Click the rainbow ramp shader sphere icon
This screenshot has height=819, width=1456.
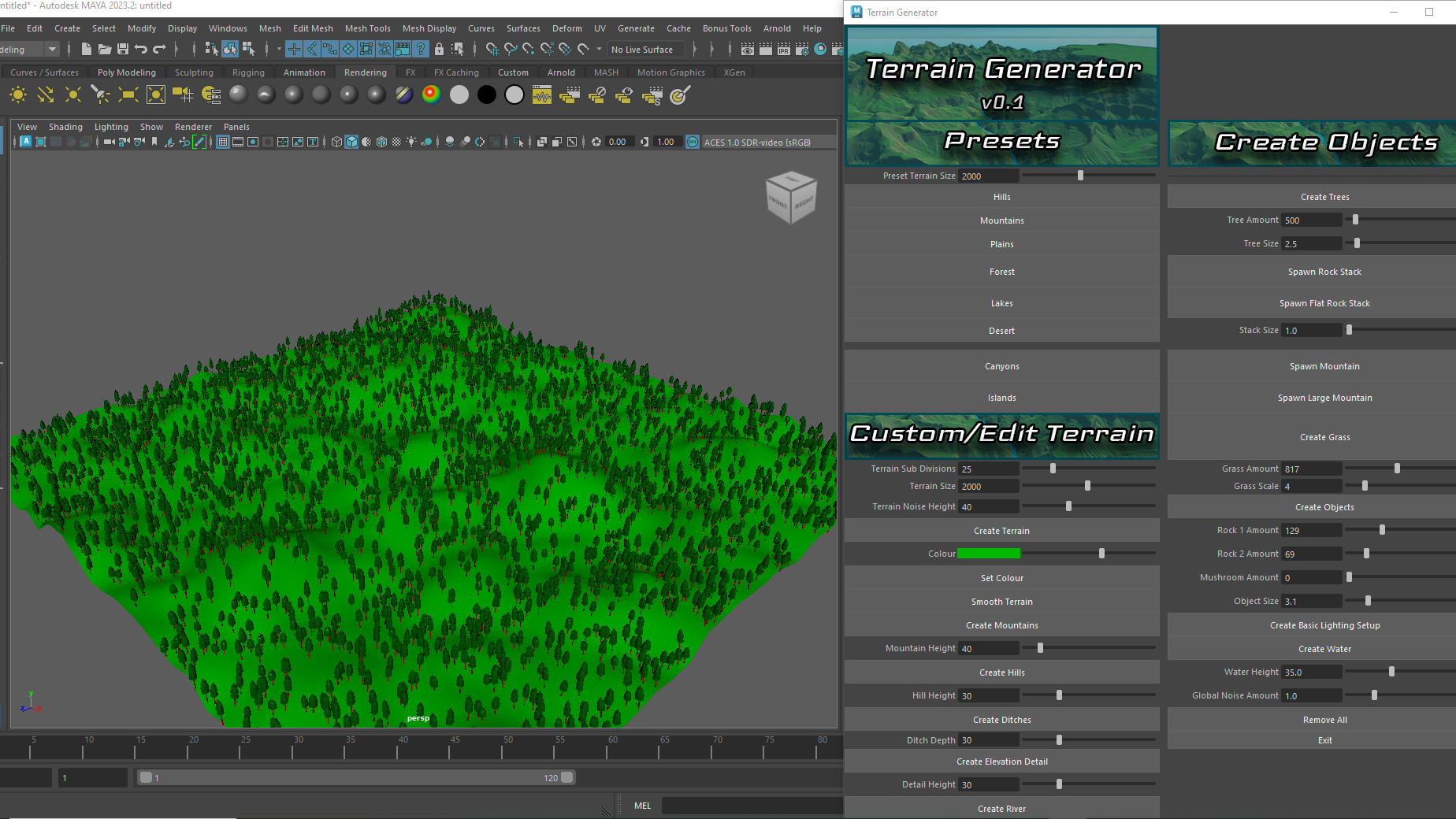(431, 94)
